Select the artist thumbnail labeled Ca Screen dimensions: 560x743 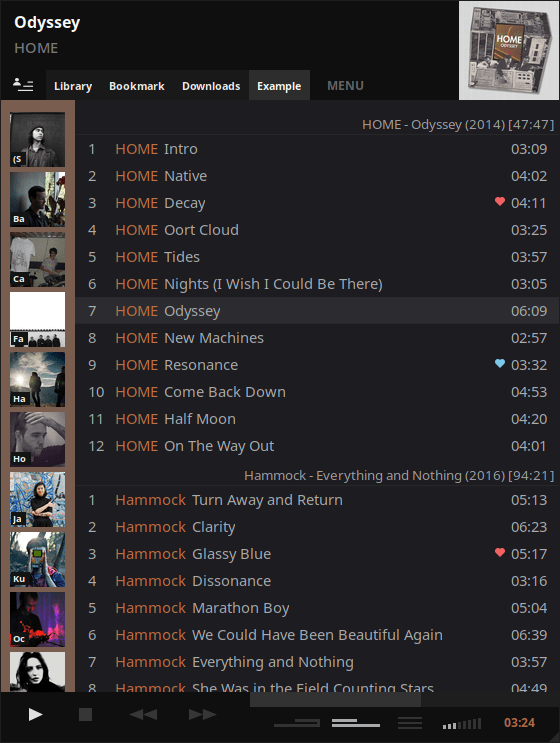point(37,259)
